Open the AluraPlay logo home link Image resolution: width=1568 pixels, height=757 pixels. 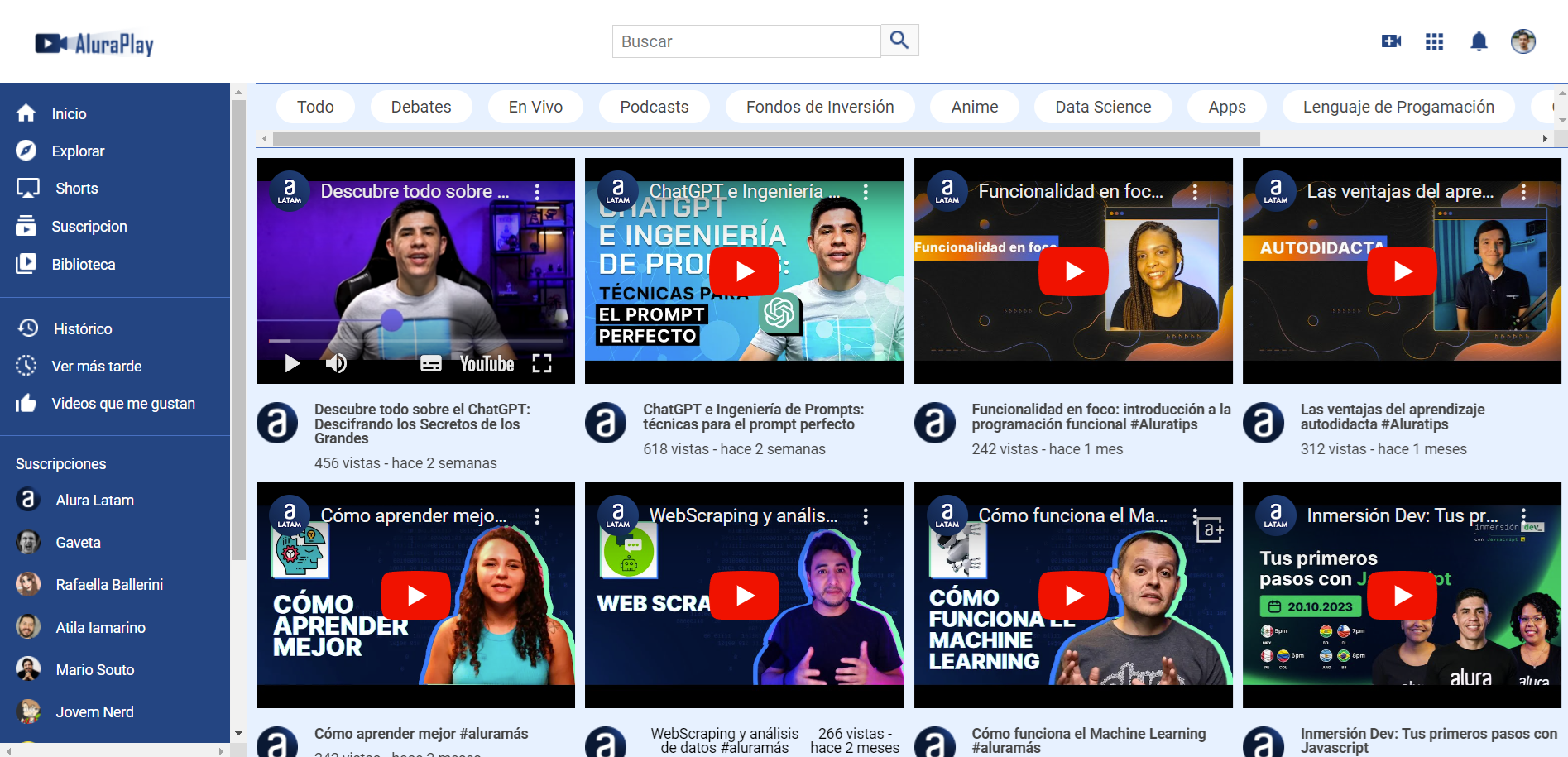(x=94, y=44)
